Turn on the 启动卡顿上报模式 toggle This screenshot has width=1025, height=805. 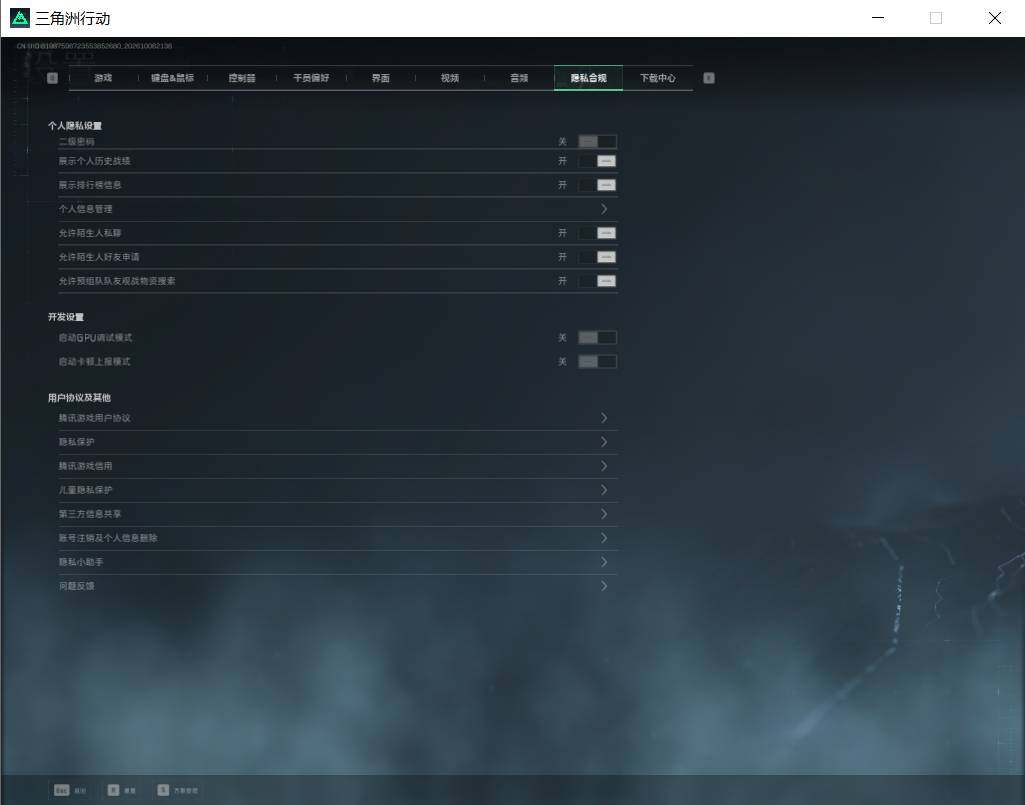click(597, 362)
